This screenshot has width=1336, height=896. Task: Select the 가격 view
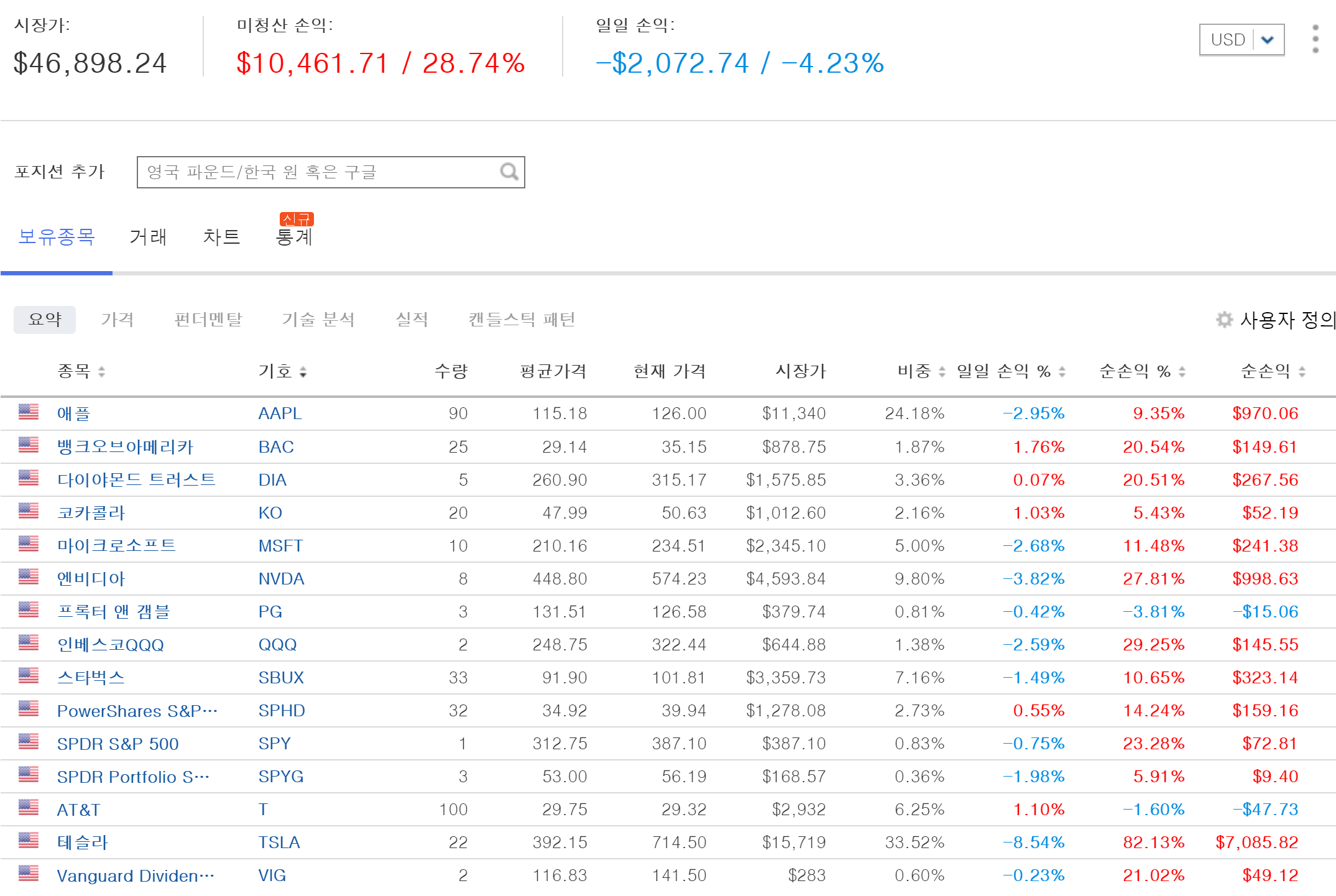(x=117, y=320)
